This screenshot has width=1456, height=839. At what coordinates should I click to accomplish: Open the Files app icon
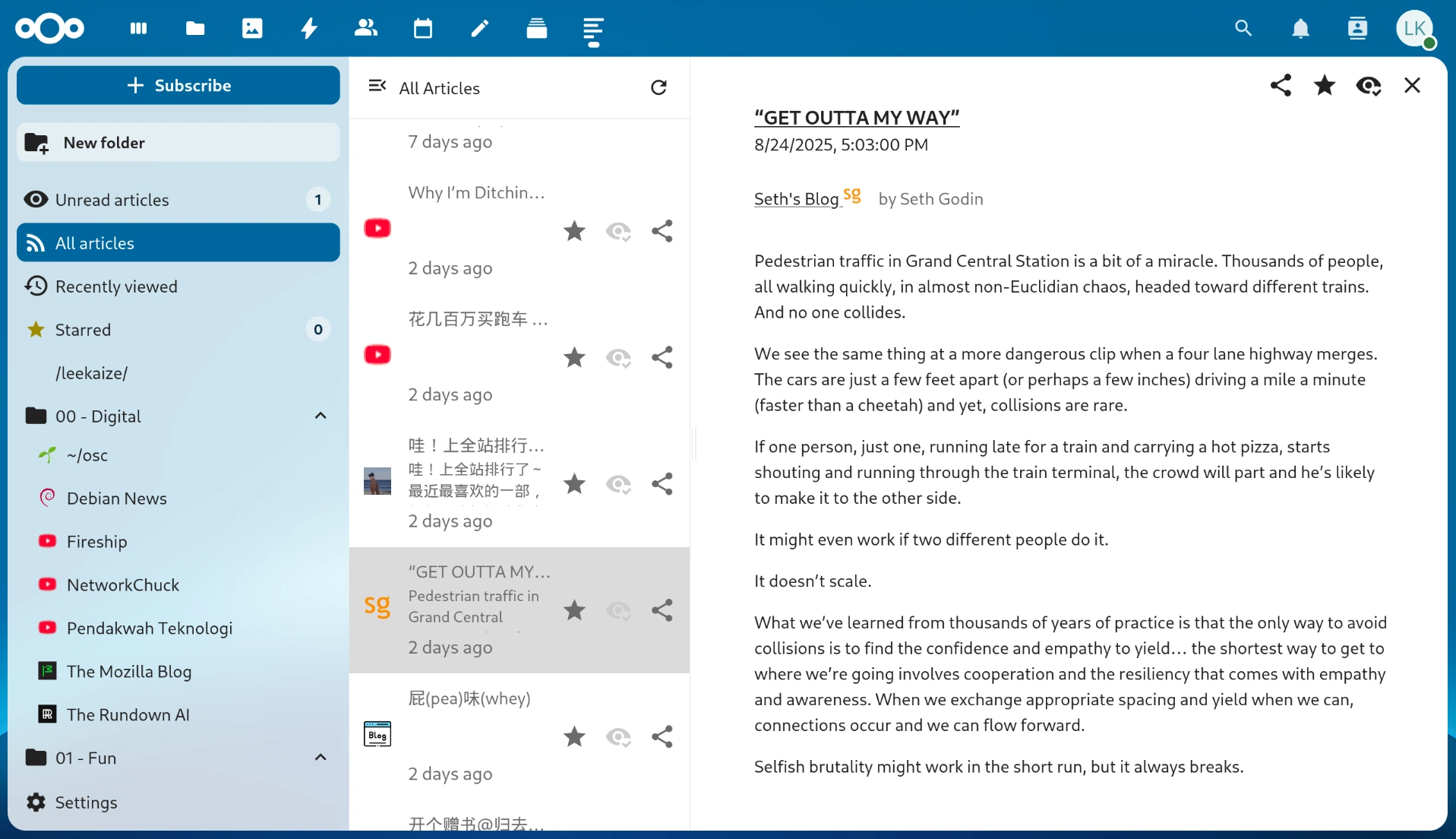pos(195,29)
